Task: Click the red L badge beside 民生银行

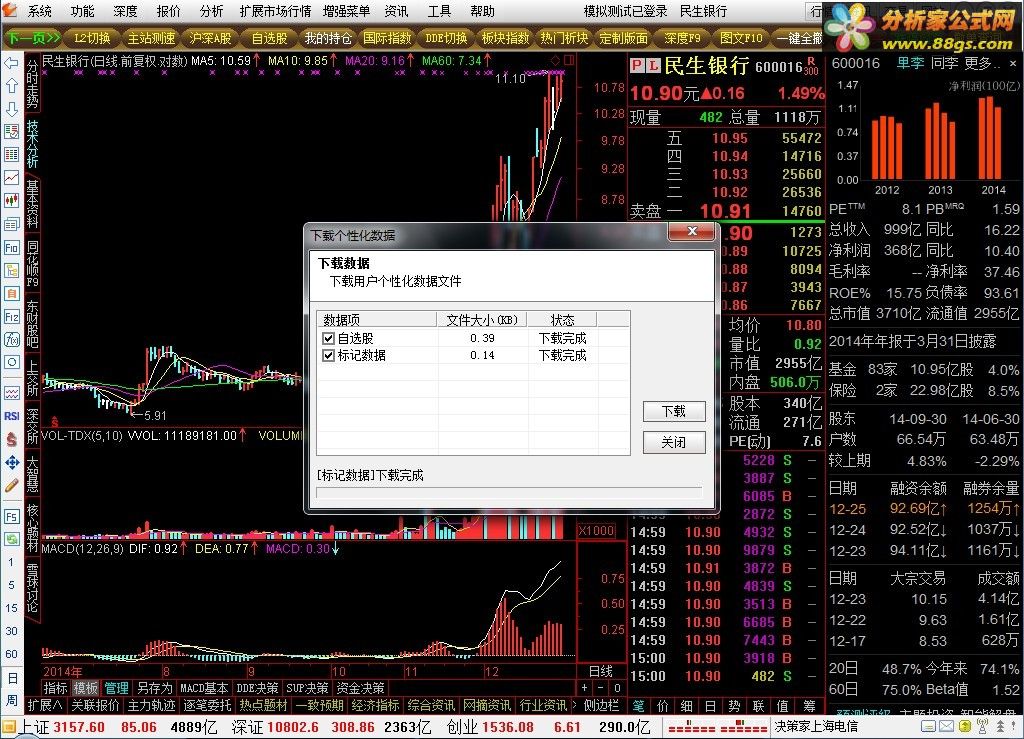Action: tap(654, 66)
